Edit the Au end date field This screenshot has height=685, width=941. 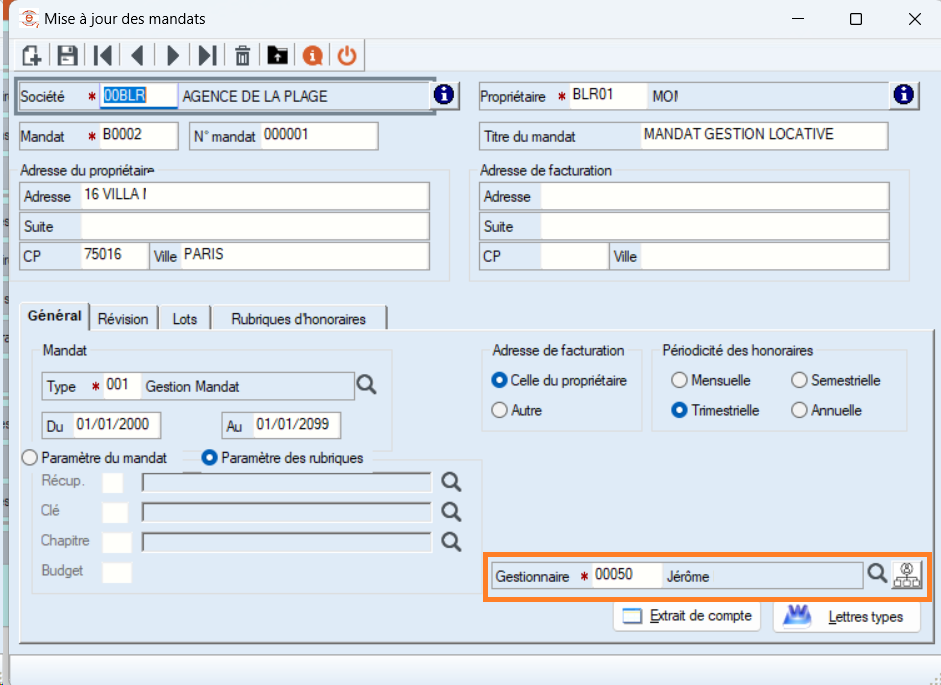point(297,425)
